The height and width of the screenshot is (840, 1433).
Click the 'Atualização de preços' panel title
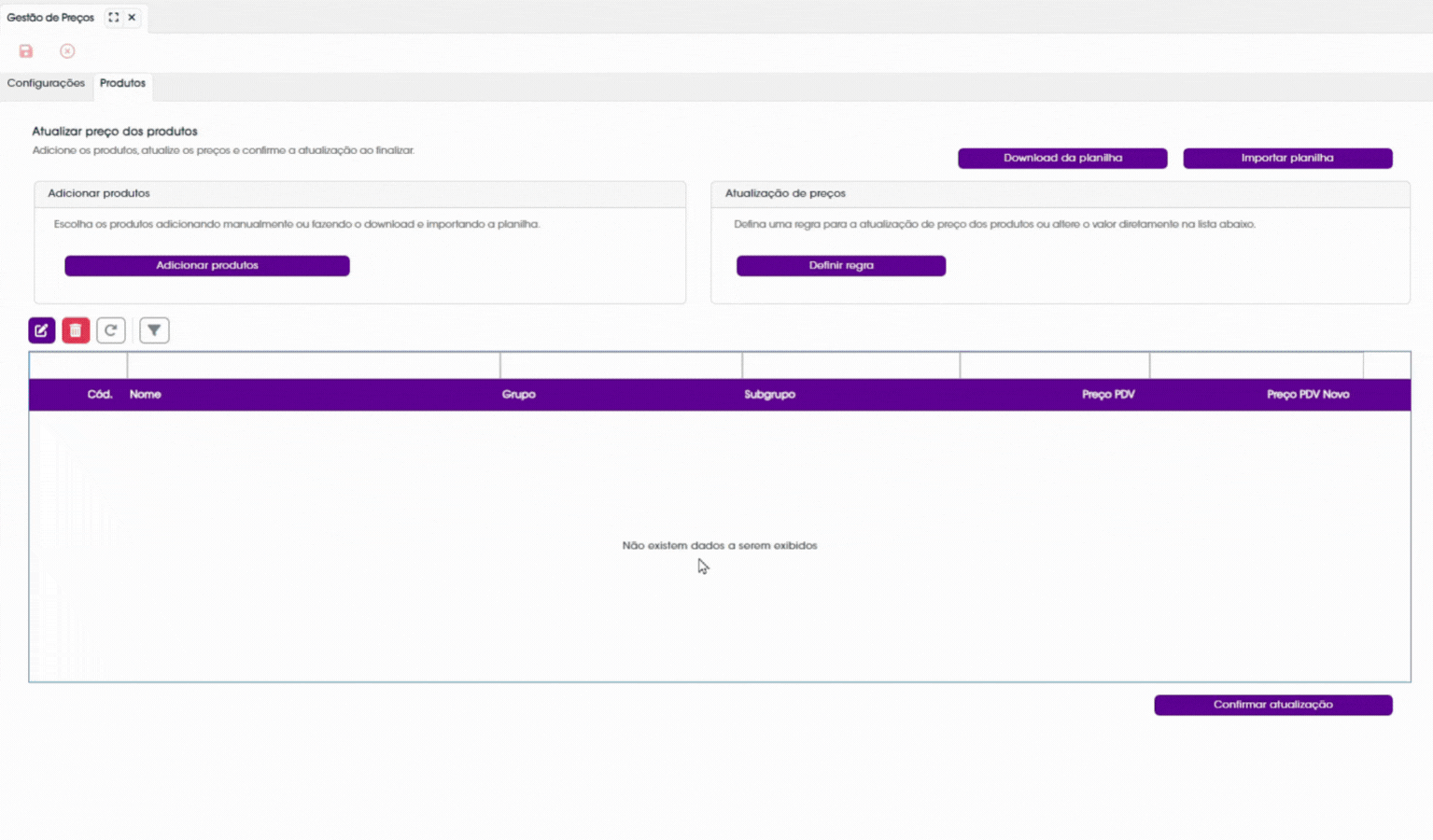785,193
